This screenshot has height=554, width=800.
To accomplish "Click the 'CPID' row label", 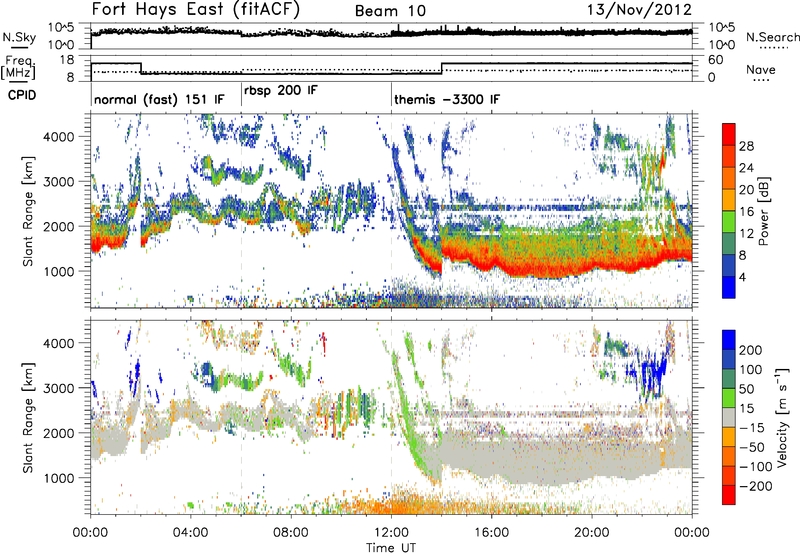I will point(22,95).
